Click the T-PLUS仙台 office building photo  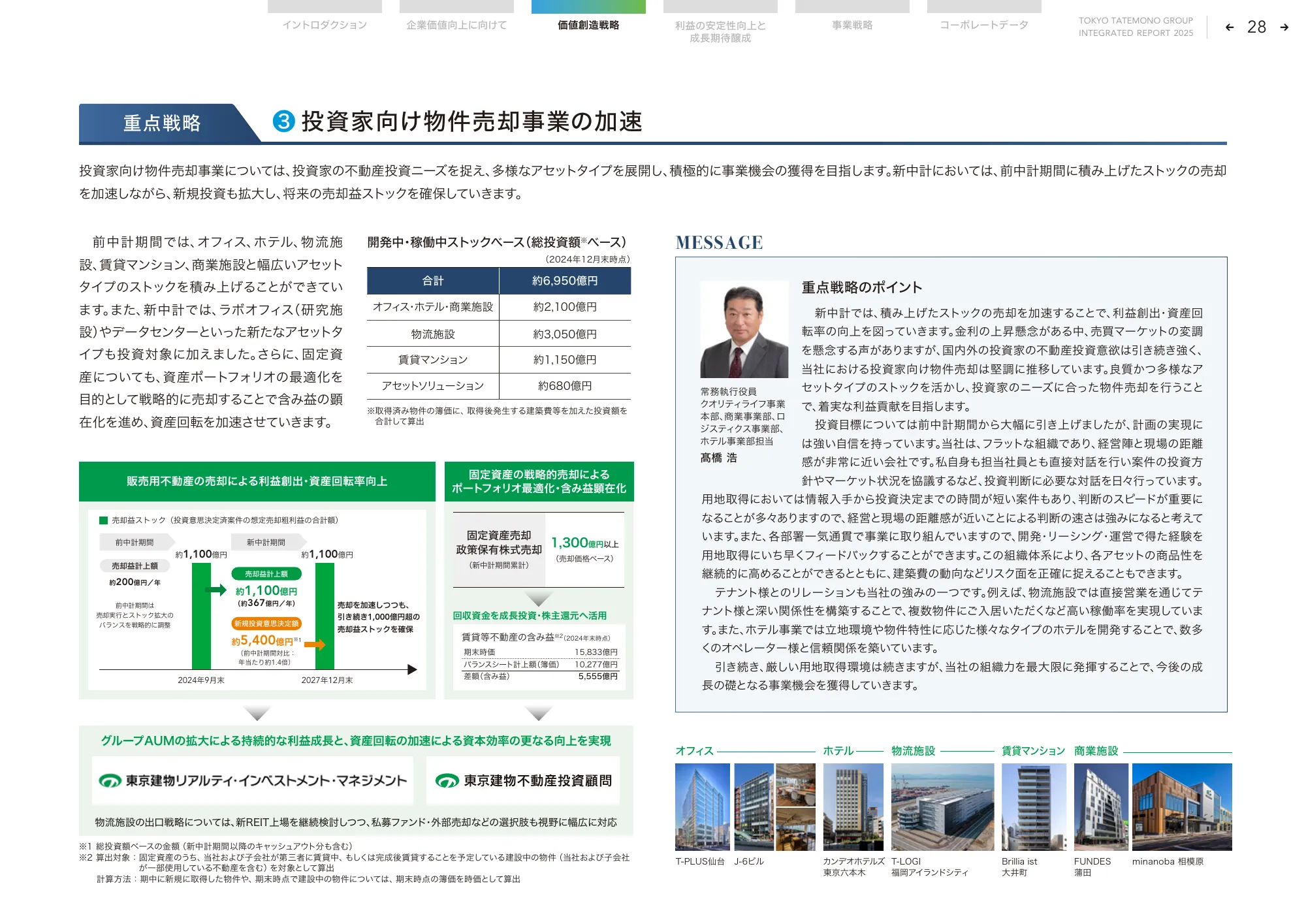(x=703, y=806)
